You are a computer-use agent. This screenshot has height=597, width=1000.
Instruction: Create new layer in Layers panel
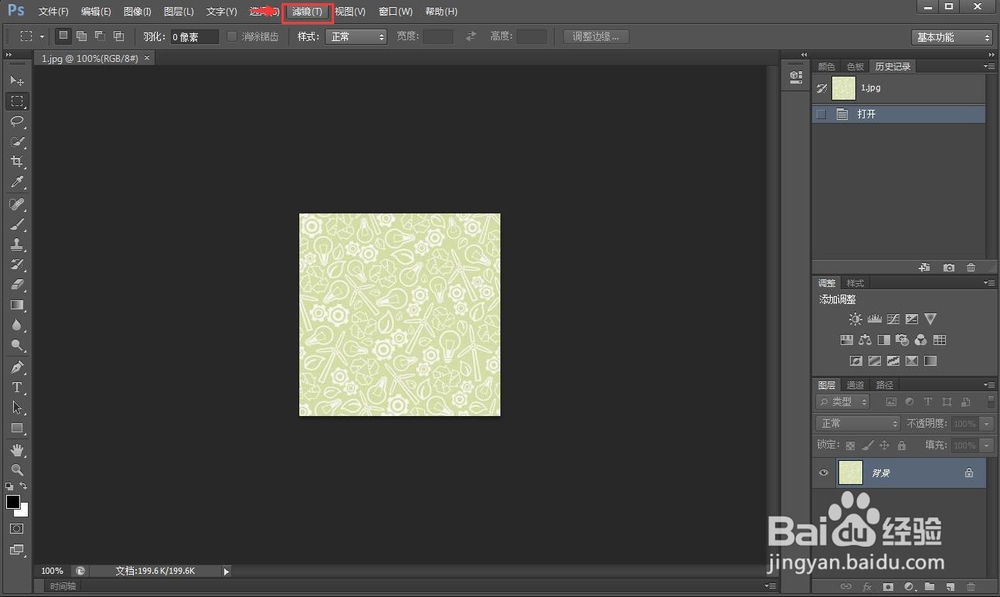click(x=950, y=586)
